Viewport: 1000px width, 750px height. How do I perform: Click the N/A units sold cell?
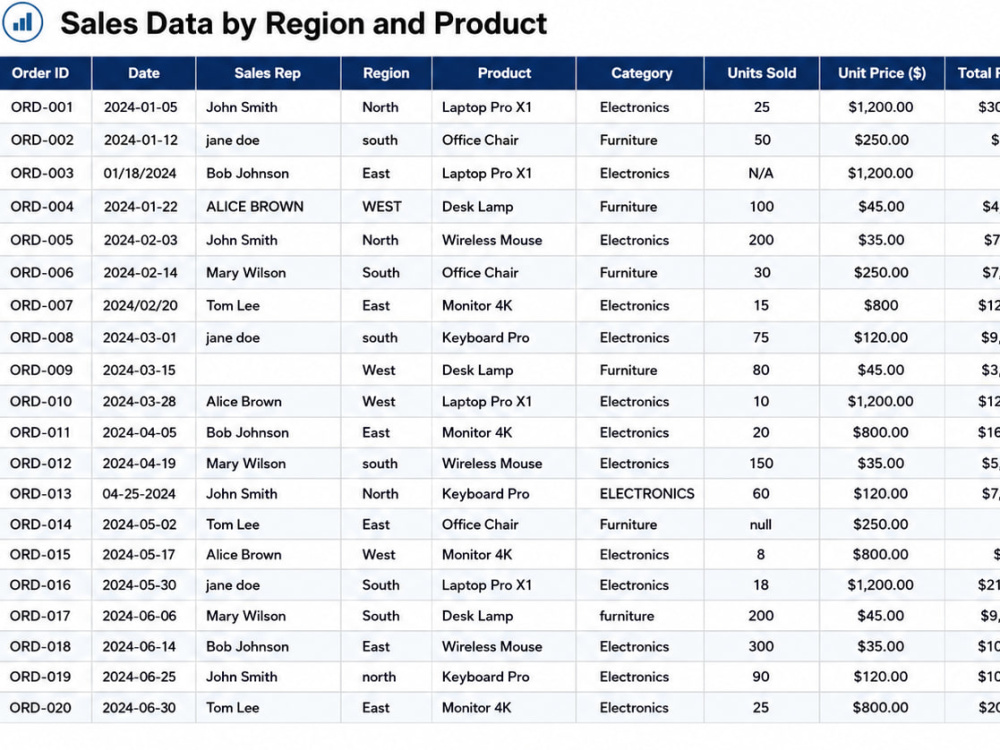coord(760,173)
